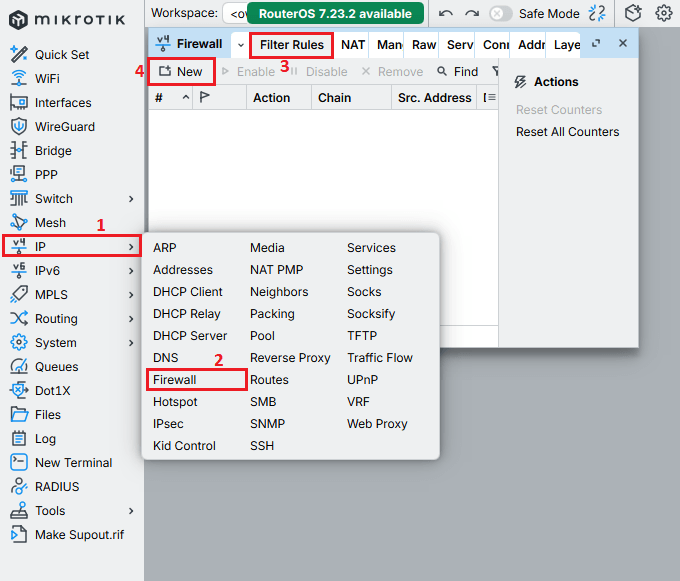Image resolution: width=680 pixels, height=581 pixels.
Task: Select Hotspot in the IP submenu
Action: 175,401
